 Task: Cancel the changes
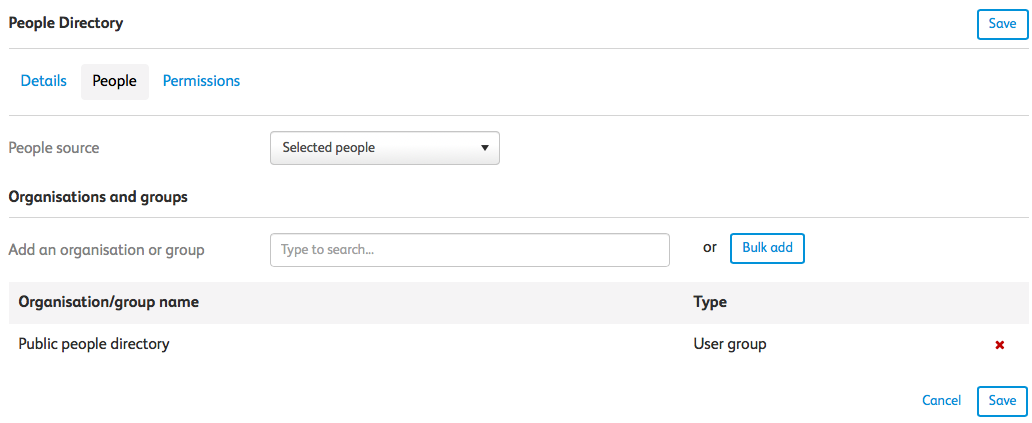tap(941, 401)
